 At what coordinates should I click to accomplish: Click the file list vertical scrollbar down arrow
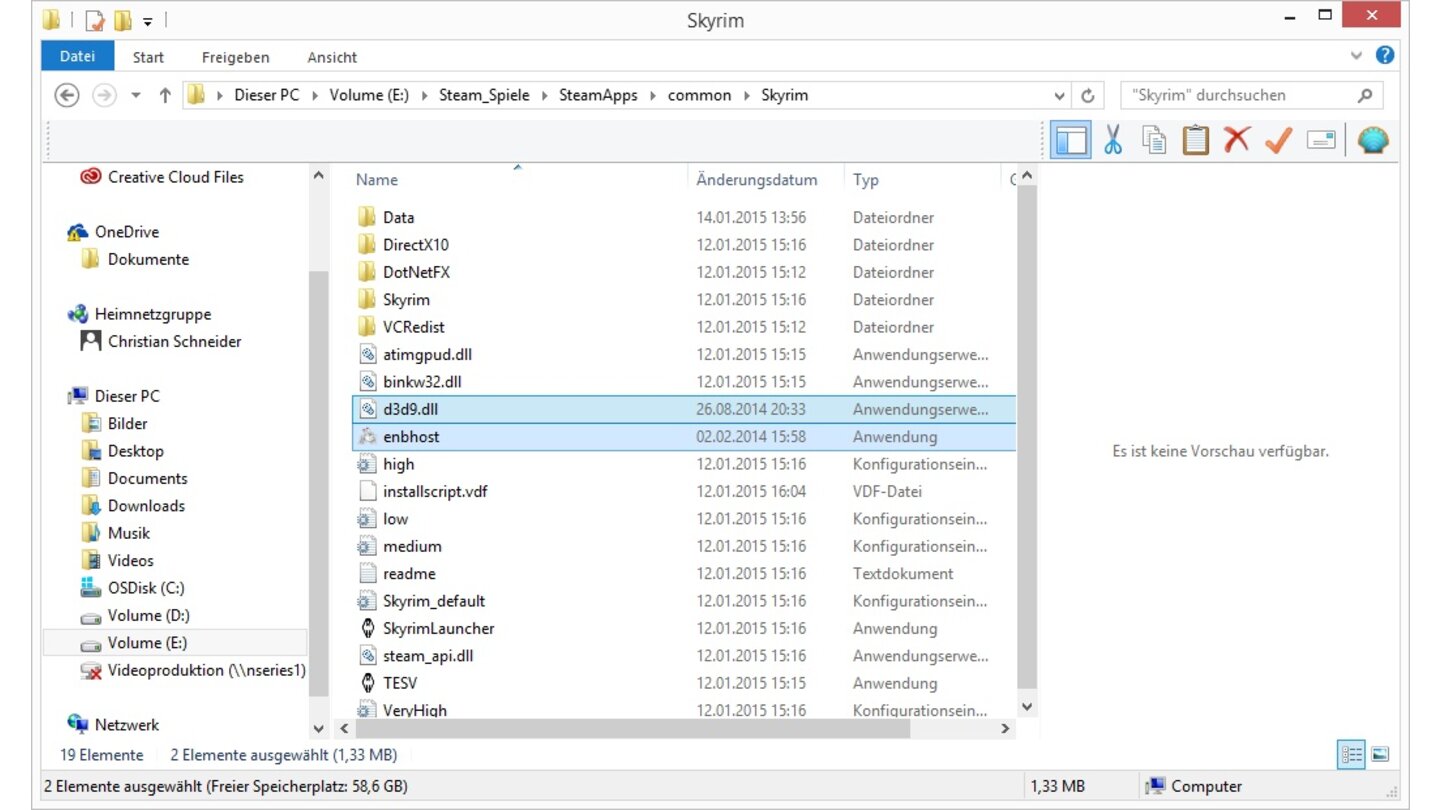click(x=1027, y=707)
